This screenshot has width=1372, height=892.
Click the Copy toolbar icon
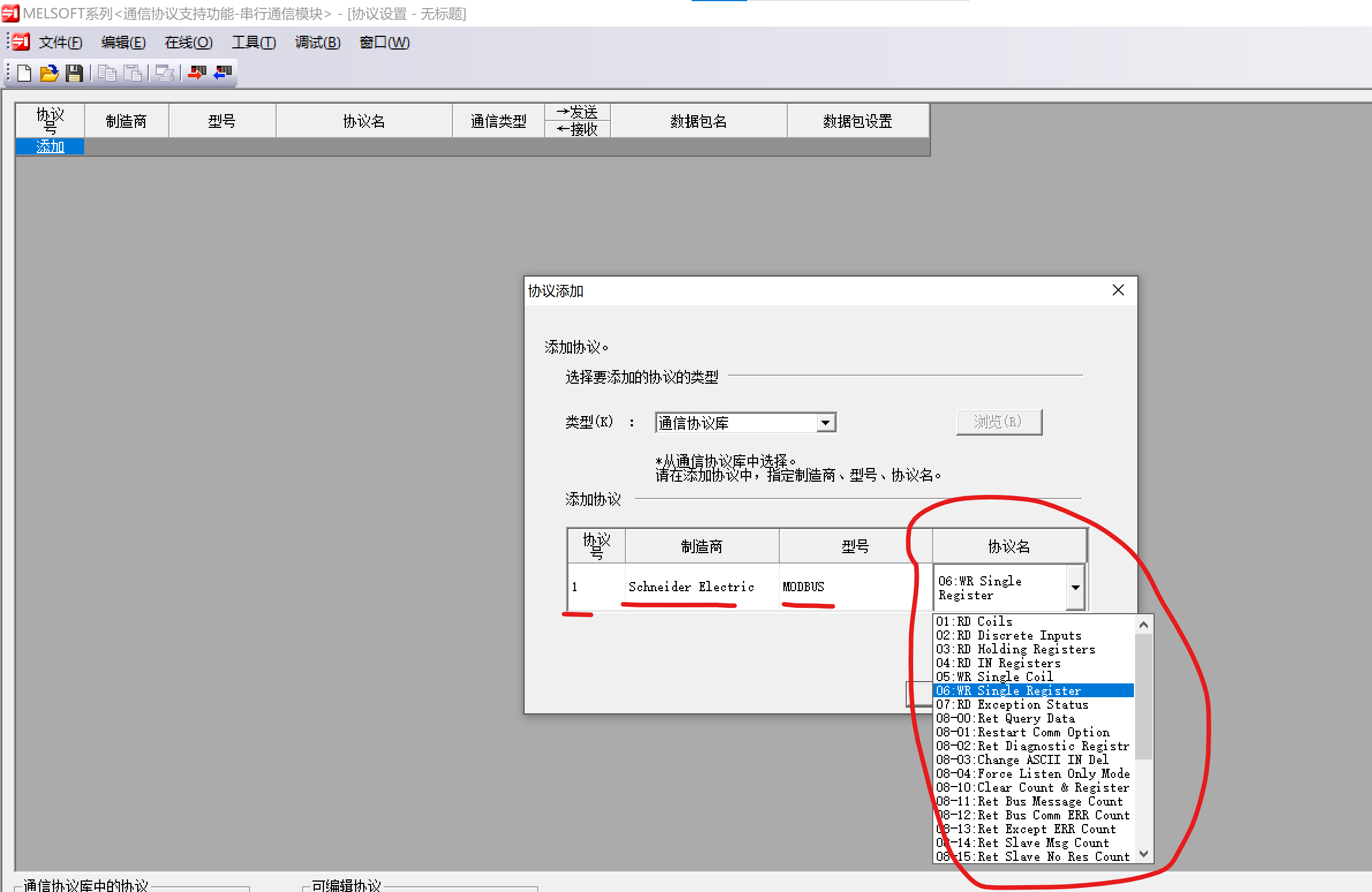(x=107, y=73)
